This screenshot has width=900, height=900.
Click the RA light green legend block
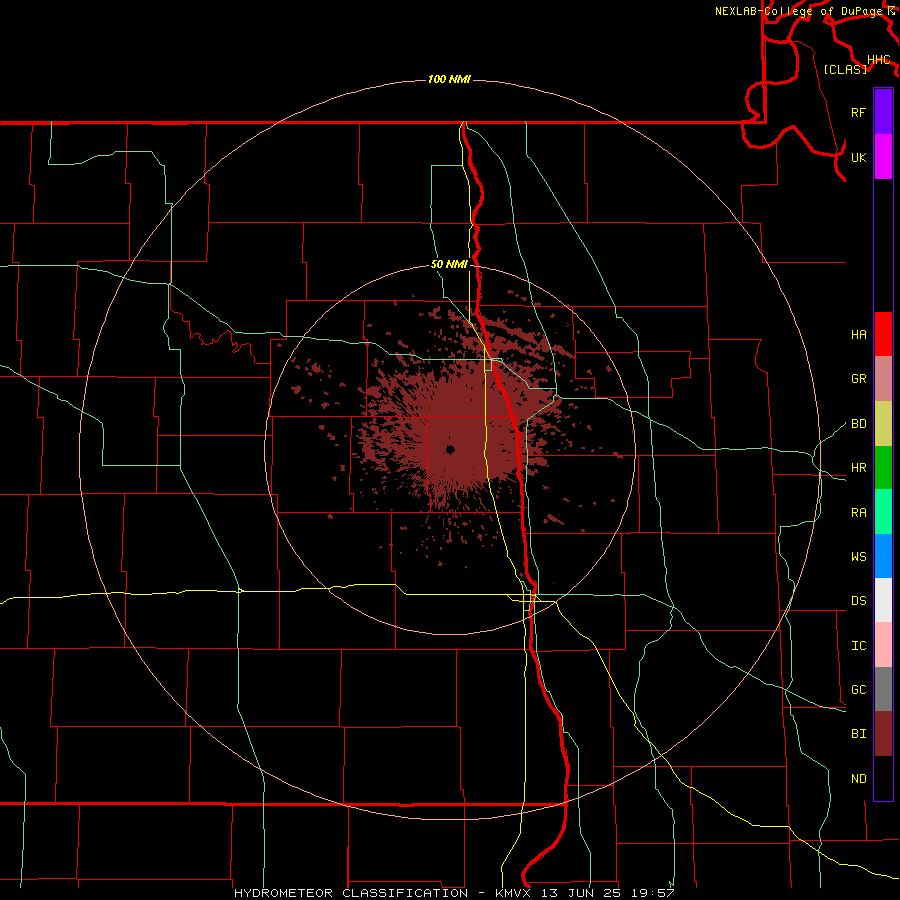pyautogui.click(x=883, y=512)
